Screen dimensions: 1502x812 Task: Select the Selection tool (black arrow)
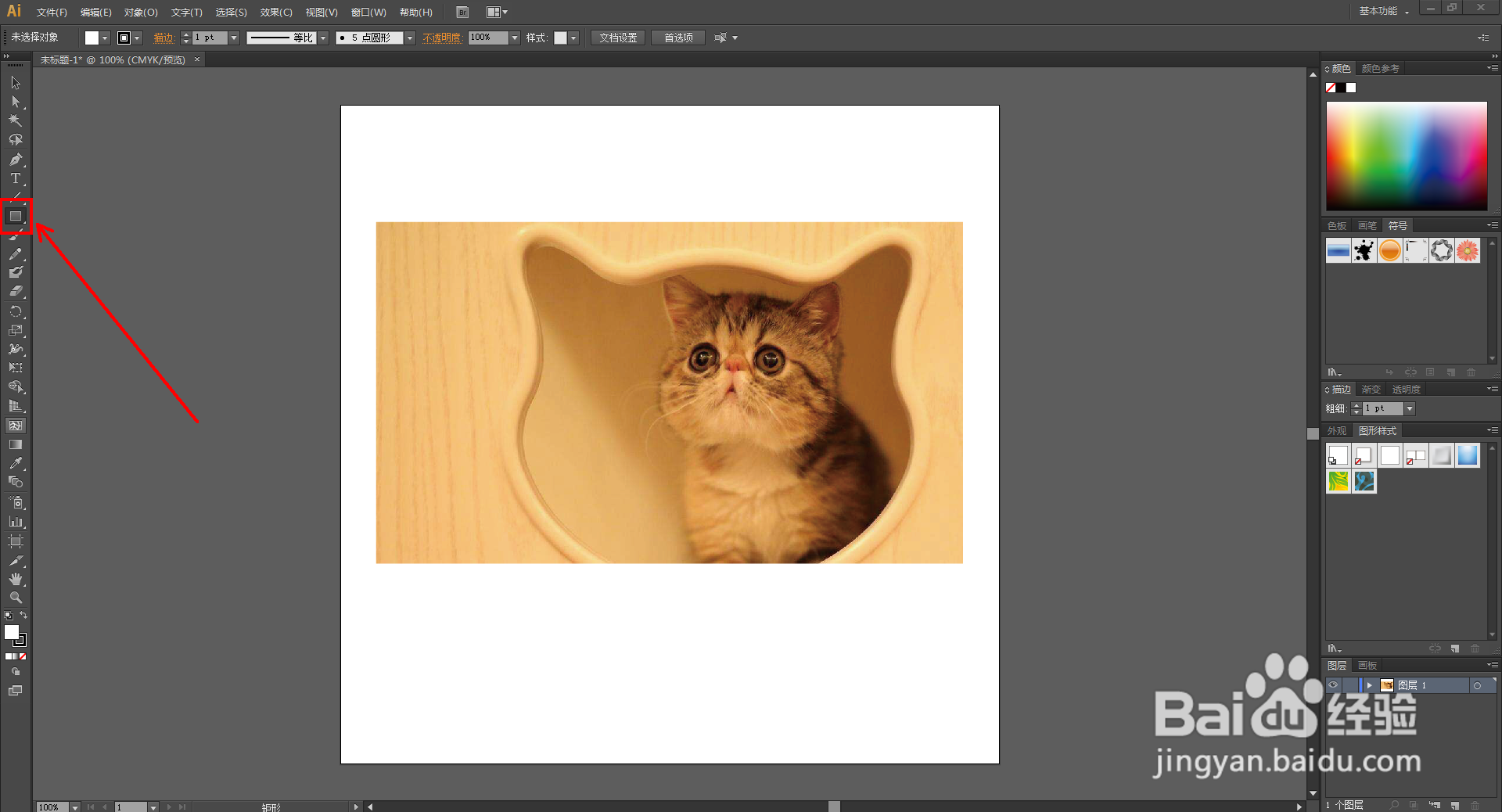16,83
